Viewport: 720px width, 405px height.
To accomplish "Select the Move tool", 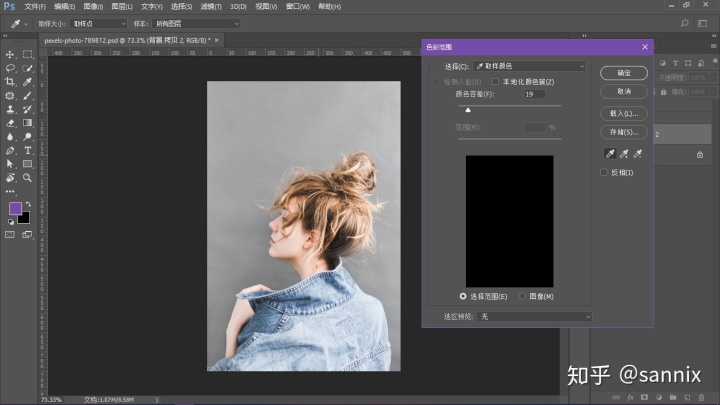I will coord(10,54).
